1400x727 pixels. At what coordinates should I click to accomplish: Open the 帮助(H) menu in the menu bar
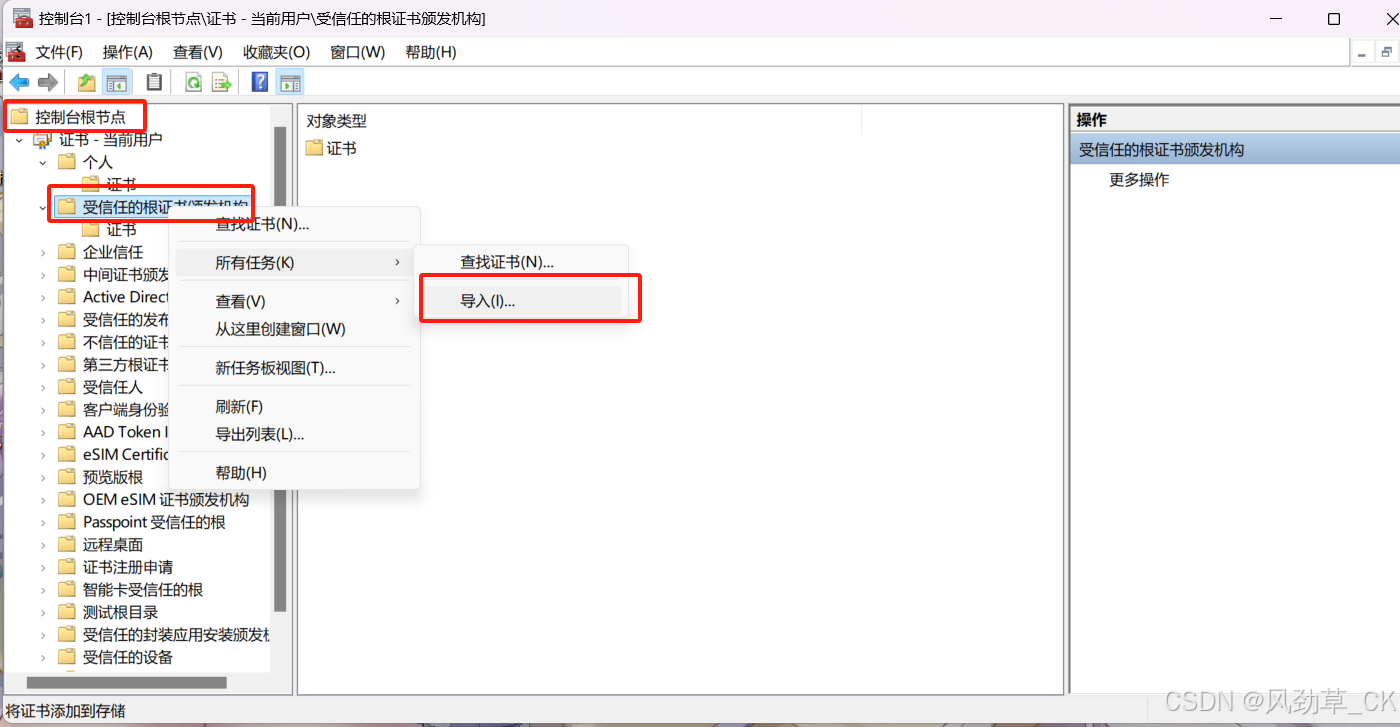point(431,52)
